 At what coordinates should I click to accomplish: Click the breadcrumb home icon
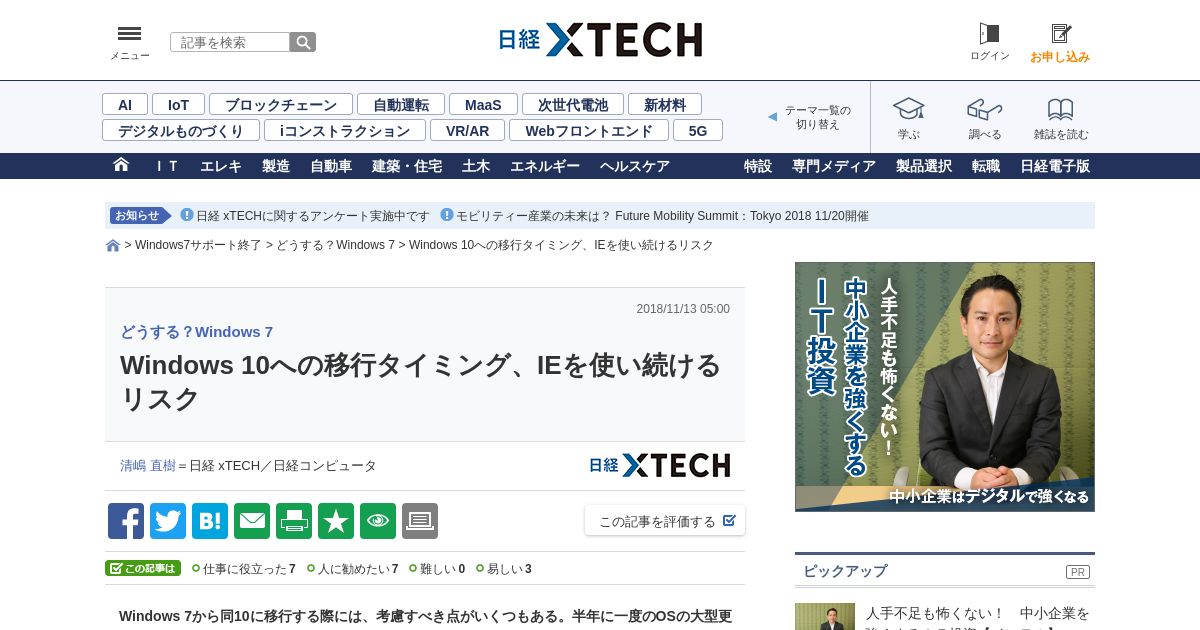[x=113, y=245]
